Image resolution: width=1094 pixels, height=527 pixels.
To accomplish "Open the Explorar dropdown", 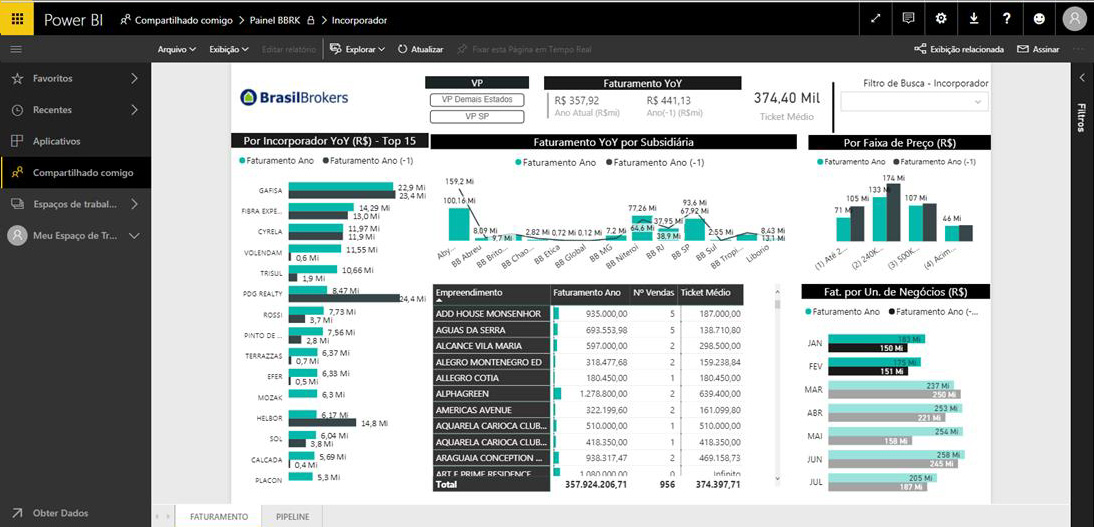I will pyautogui.click(x=357, y=50).
